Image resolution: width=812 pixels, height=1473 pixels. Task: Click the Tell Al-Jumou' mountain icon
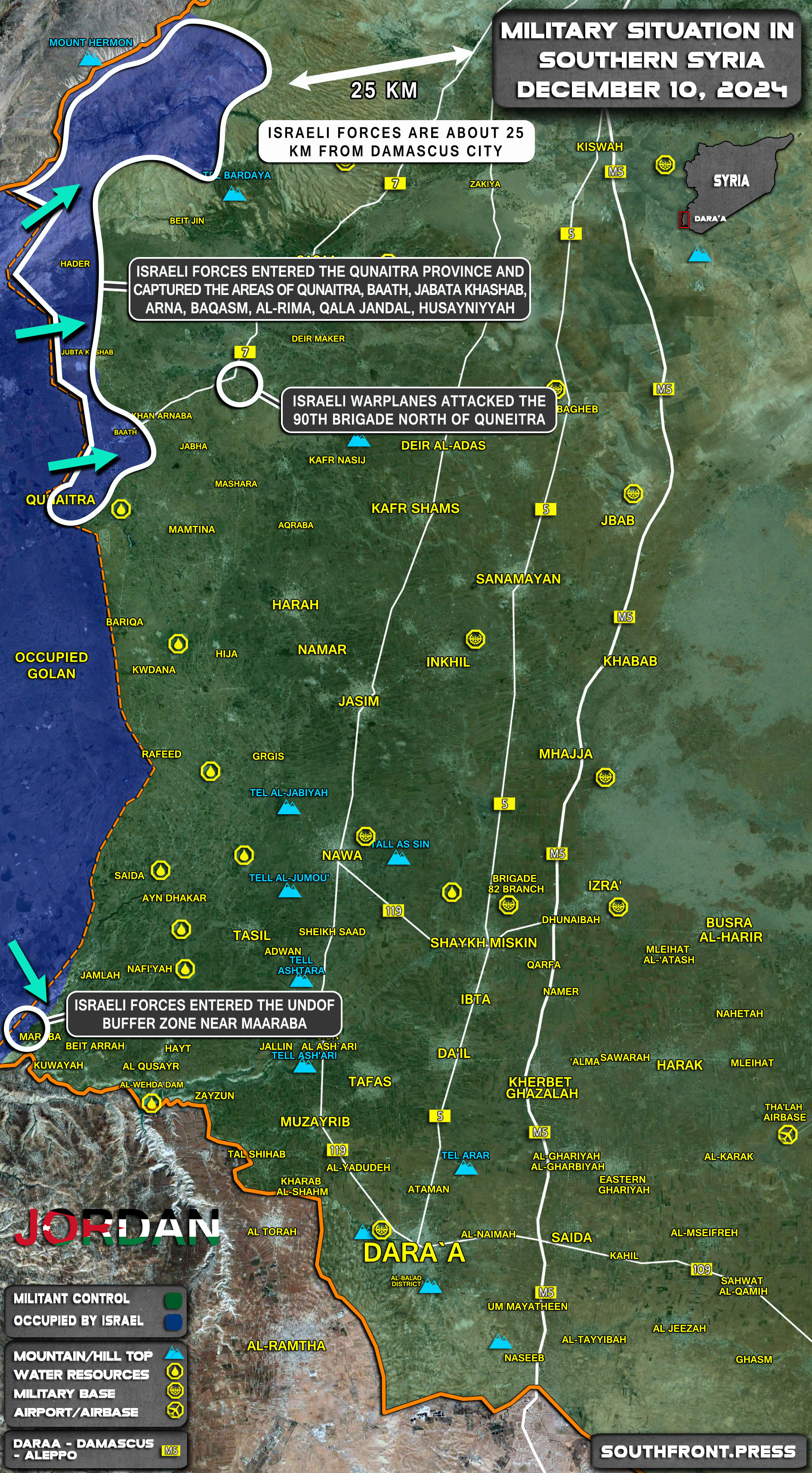289,891
